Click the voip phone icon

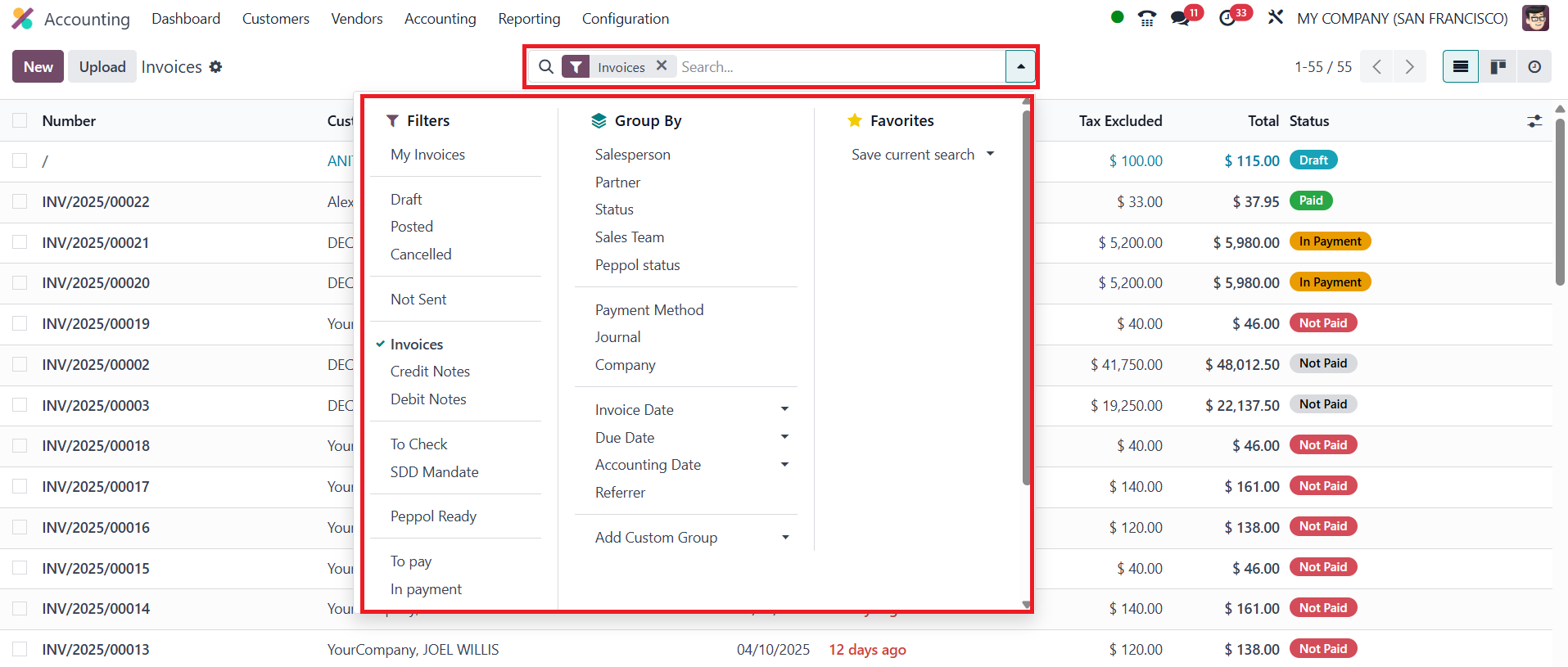coord(1147,18)
